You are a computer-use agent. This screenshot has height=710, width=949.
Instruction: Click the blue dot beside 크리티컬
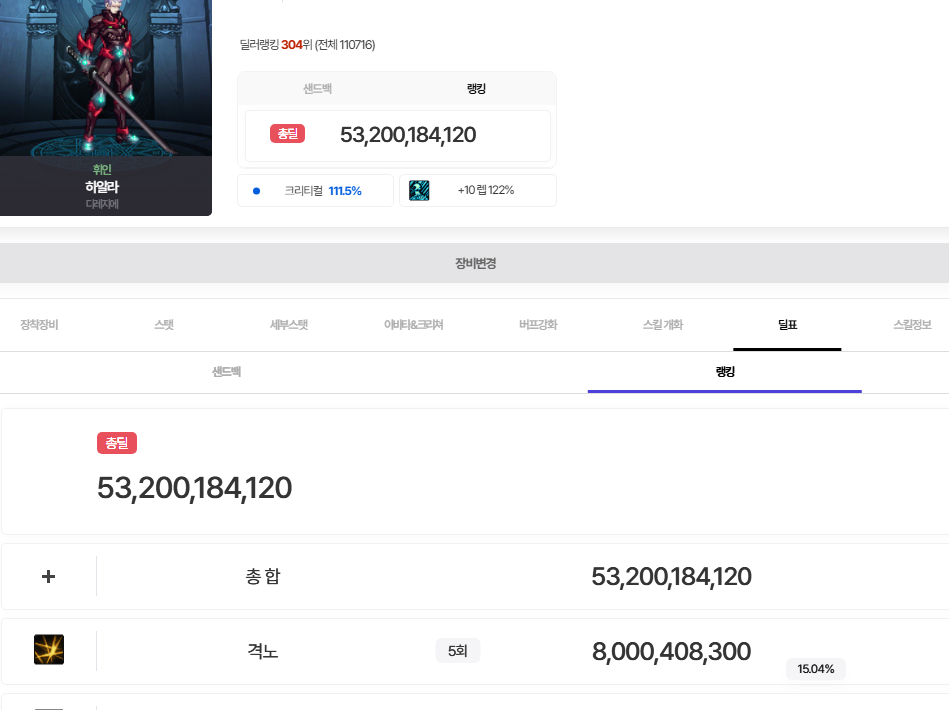pyautogui.click(x=257, y=191)
